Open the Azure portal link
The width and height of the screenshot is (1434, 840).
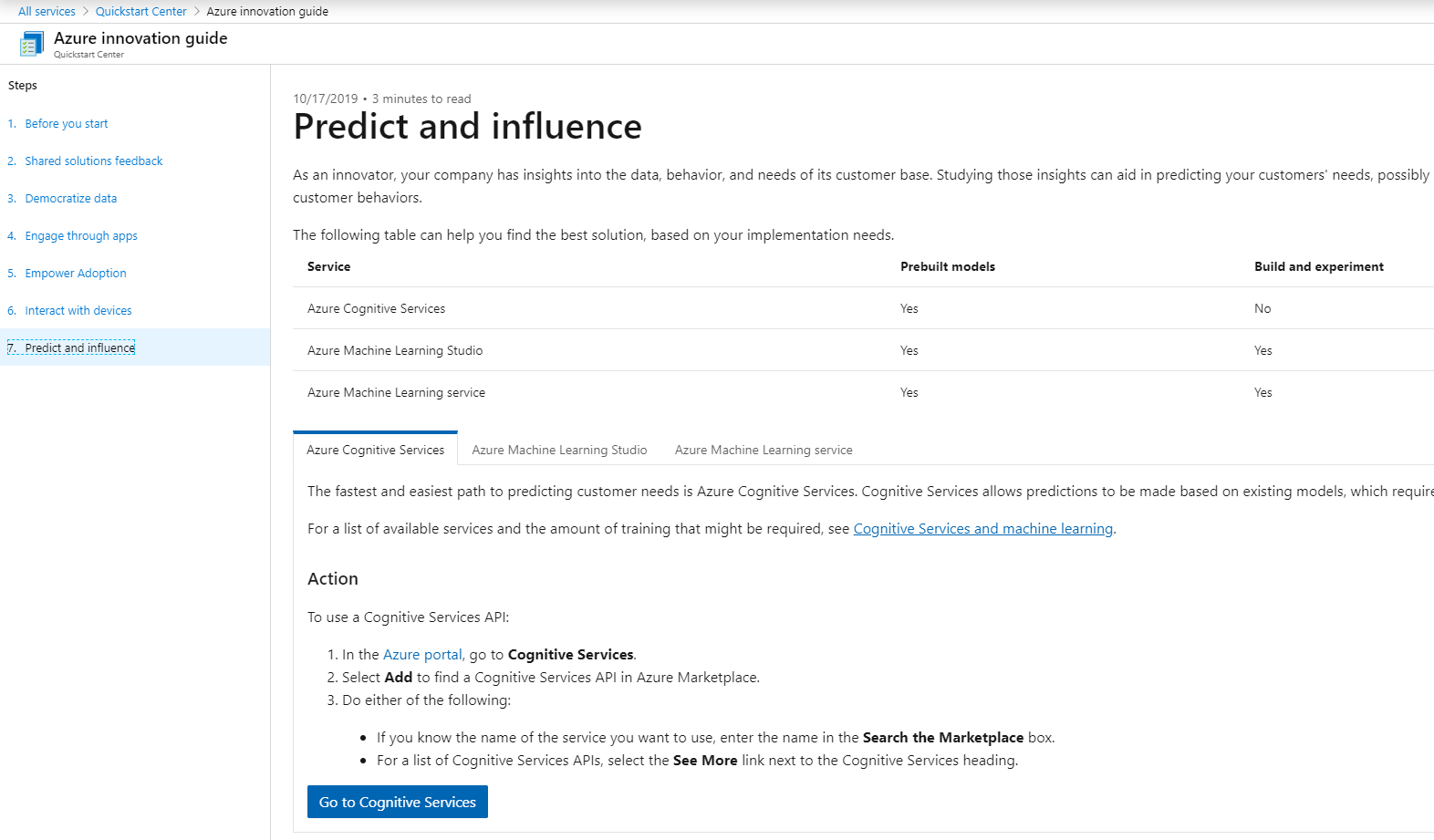tap(422, 655)
